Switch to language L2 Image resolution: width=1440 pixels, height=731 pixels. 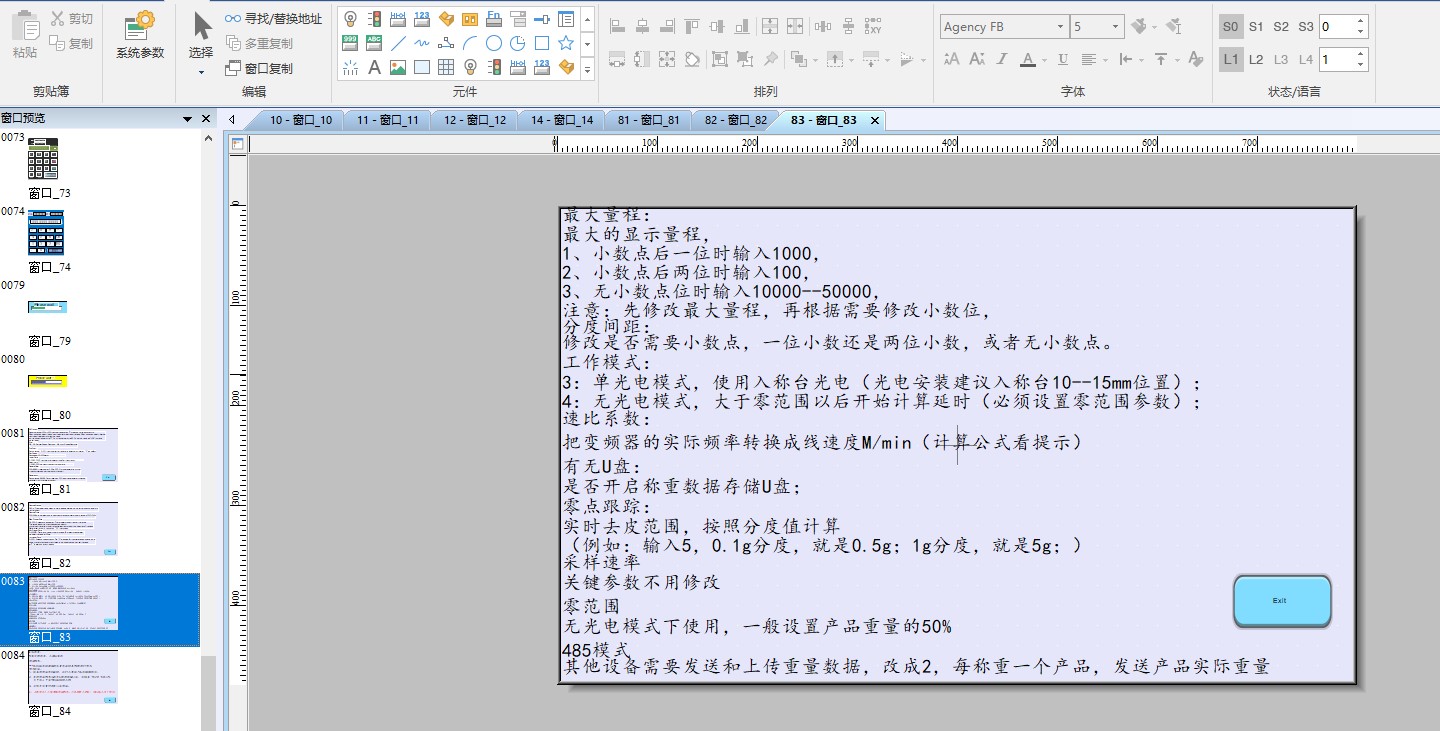(x=1256, y=60)
